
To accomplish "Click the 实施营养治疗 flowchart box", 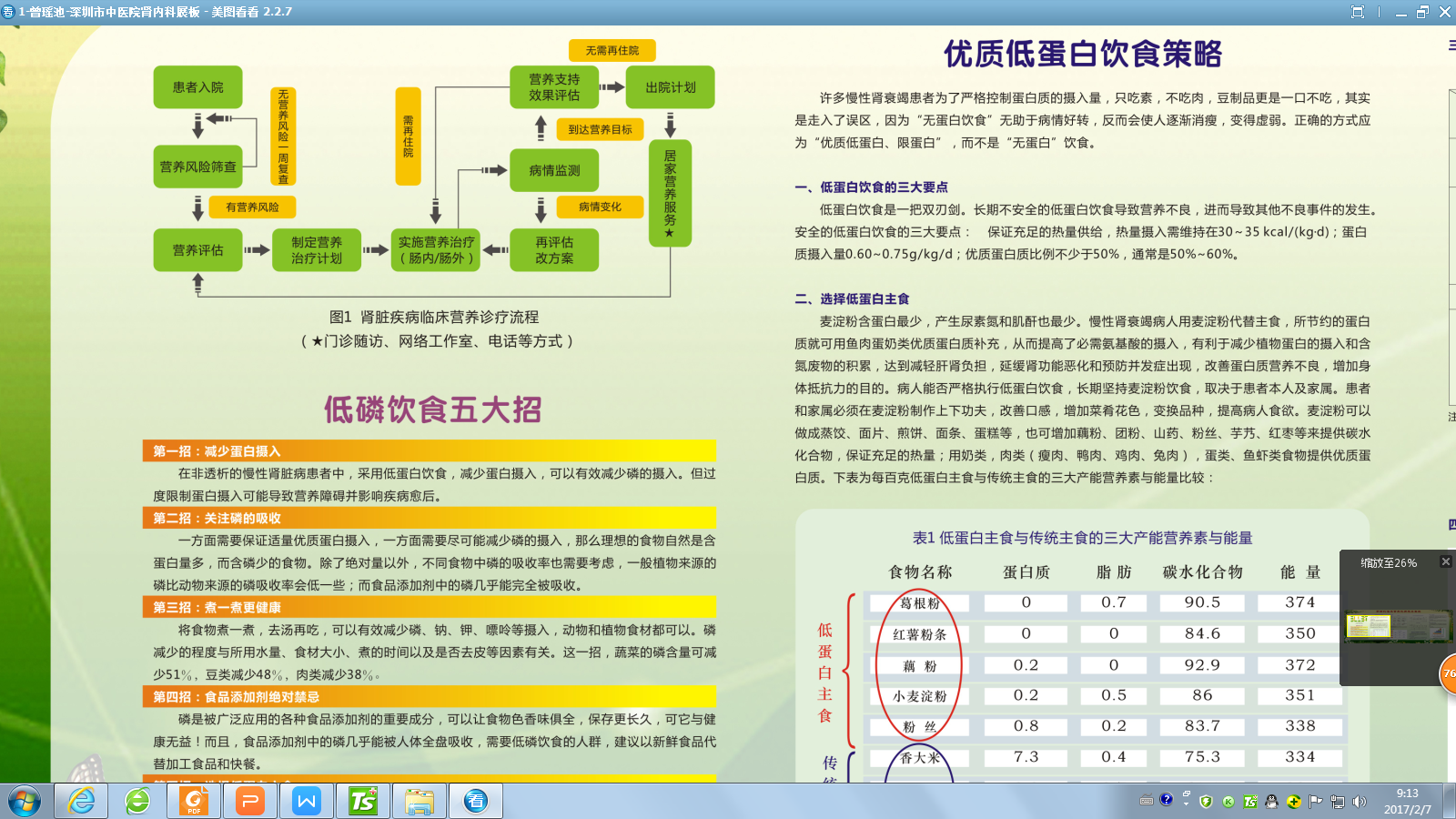I will coord(436,250).
